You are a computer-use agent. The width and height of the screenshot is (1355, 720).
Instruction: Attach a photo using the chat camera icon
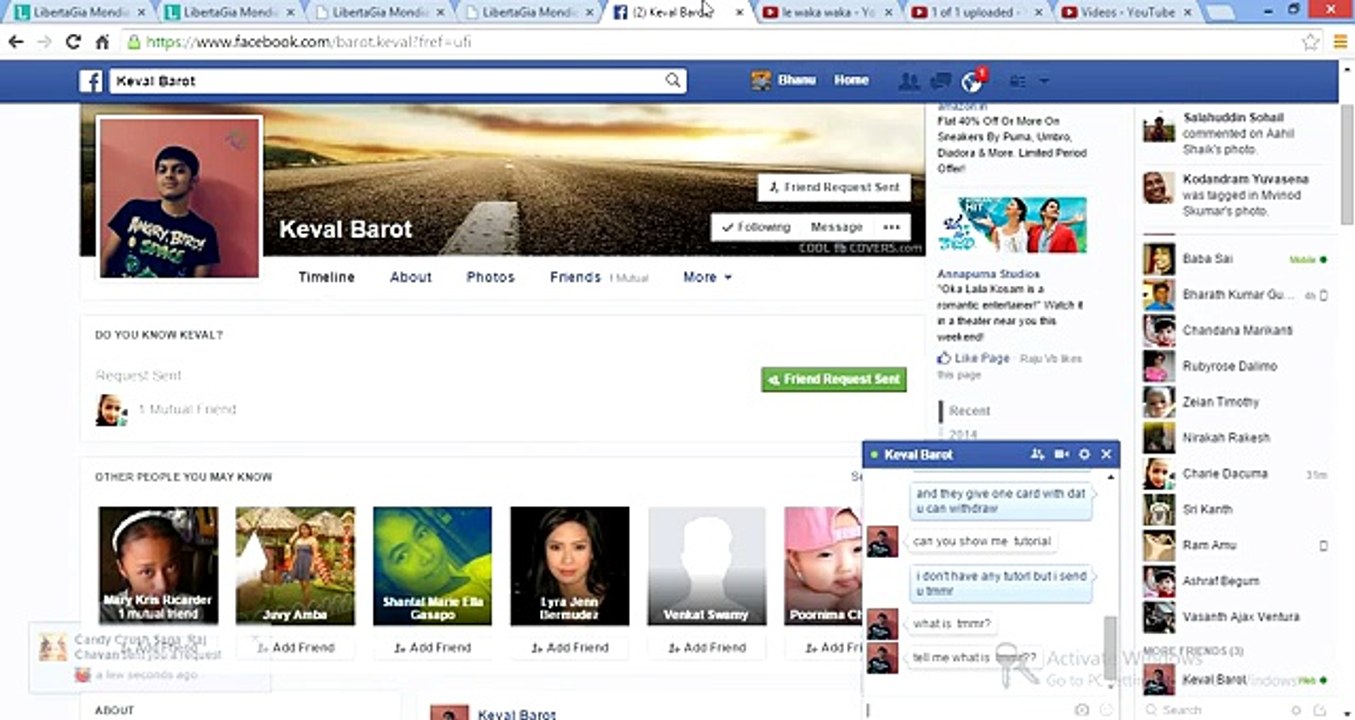click(1081, 709)
